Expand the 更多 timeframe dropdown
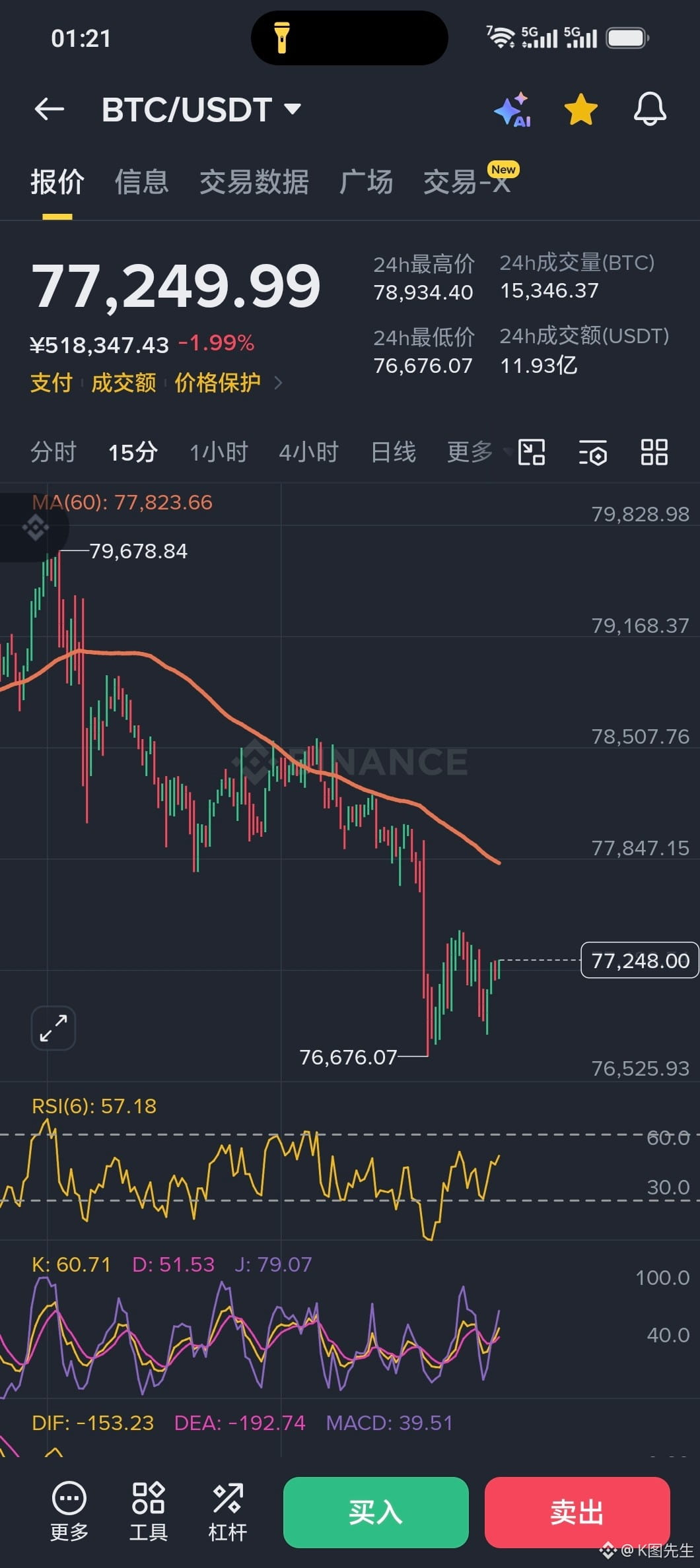Image resolution: width=700 pixels, height=1568 pixels. click(x=479, y=452)
